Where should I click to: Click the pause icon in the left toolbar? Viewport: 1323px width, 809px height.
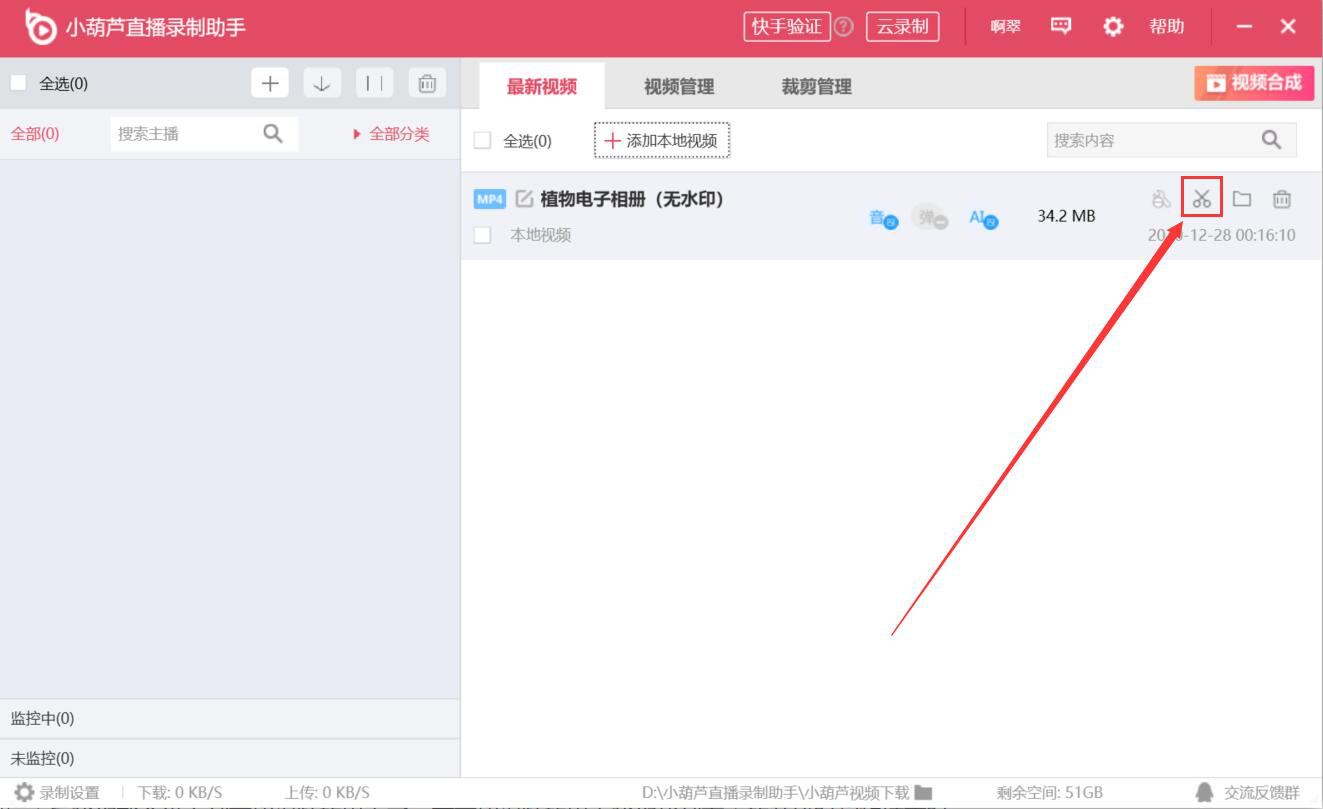click(x=374, y=84)
